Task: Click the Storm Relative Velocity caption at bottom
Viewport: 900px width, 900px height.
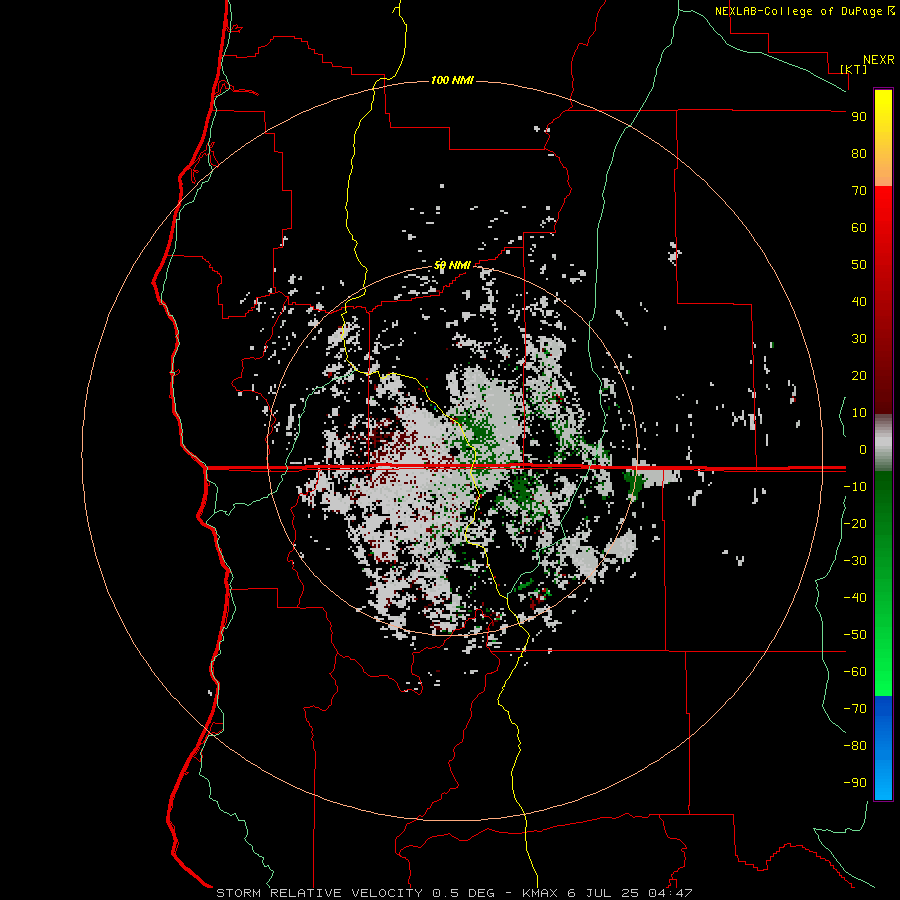Action: tap(454, 893)
